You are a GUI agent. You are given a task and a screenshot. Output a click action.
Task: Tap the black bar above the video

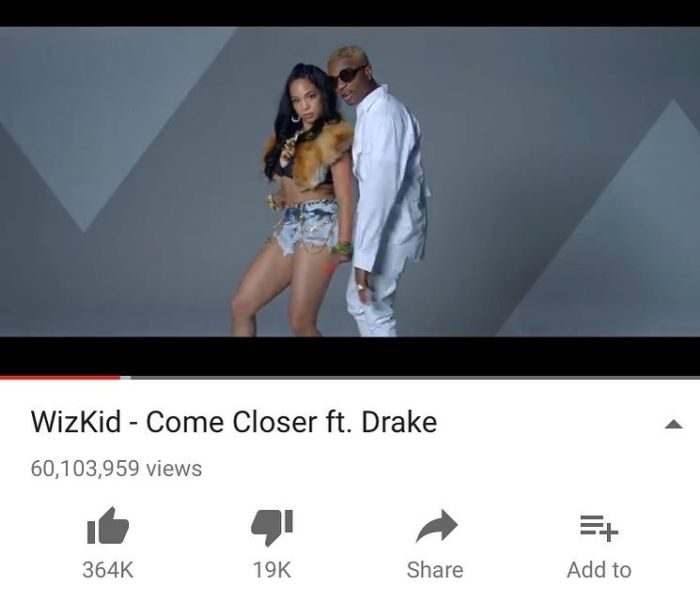click(350, 13)
